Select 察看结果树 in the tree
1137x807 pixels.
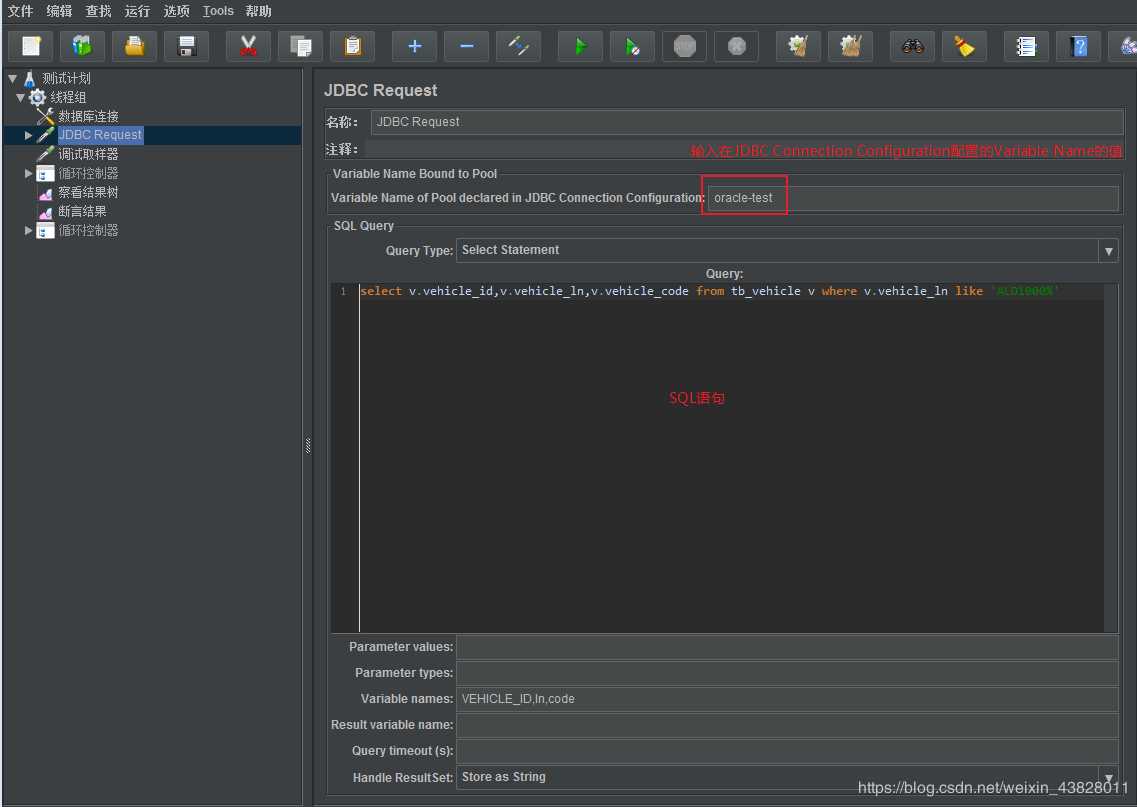click(88, 192)
